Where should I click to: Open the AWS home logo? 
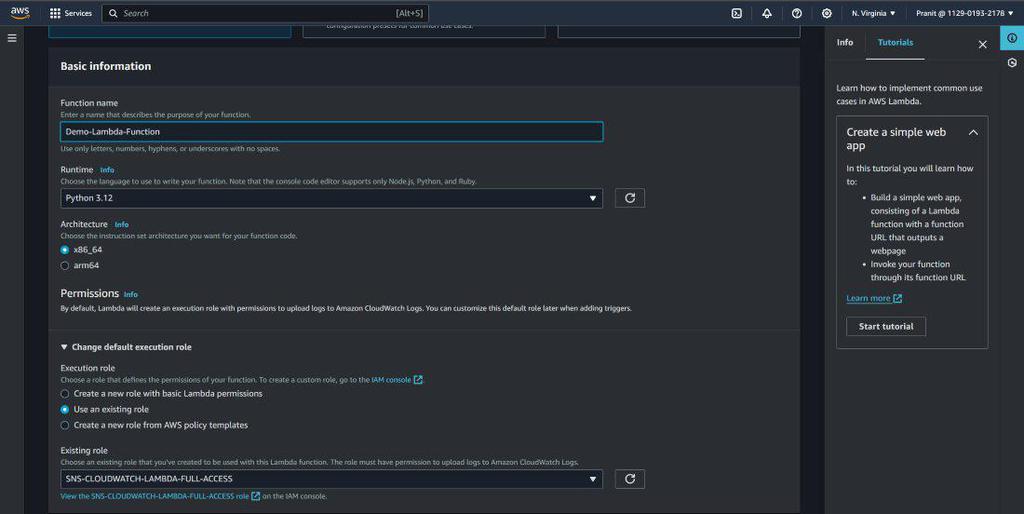pyautogui.click(x=20, y=13)
